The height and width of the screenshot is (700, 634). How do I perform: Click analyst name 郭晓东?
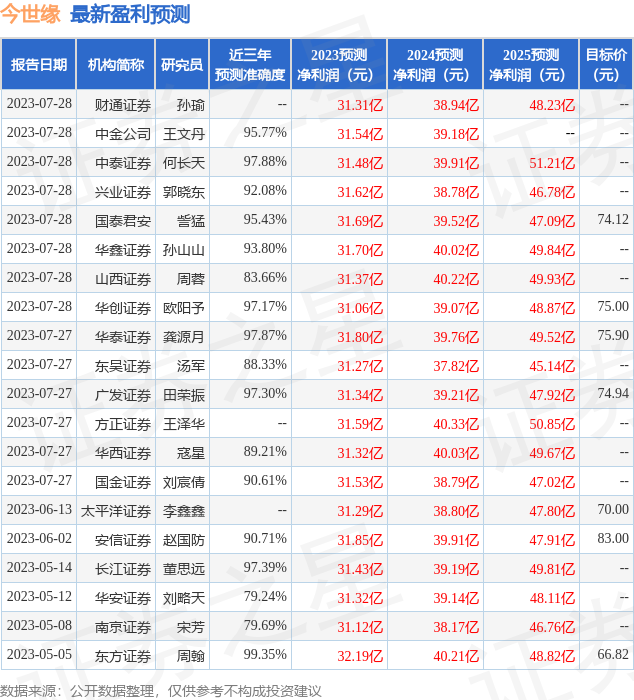pos(184,192)
